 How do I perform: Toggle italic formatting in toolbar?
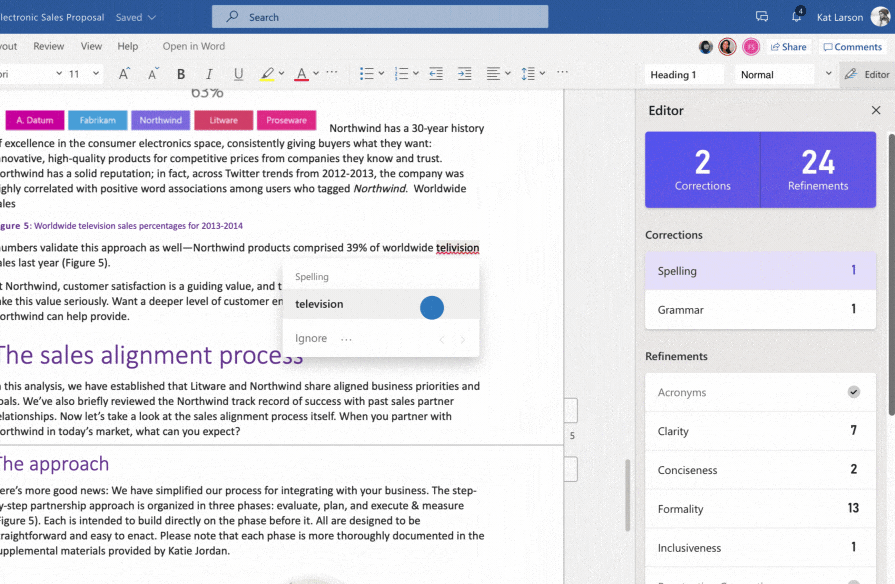click(x=209, y=74)
